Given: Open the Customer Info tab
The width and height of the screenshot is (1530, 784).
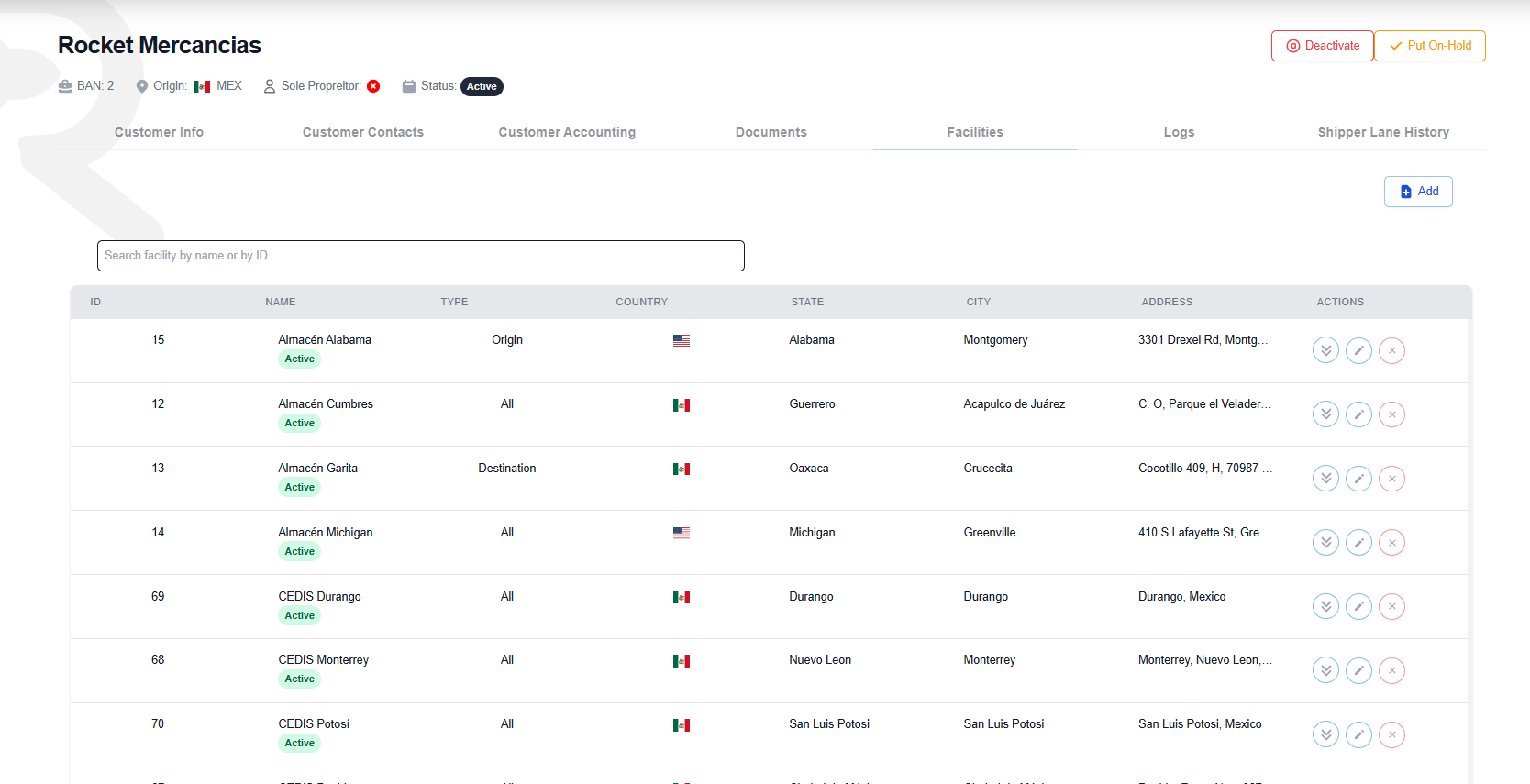Looking at the screenshot, I should (160, 132).
